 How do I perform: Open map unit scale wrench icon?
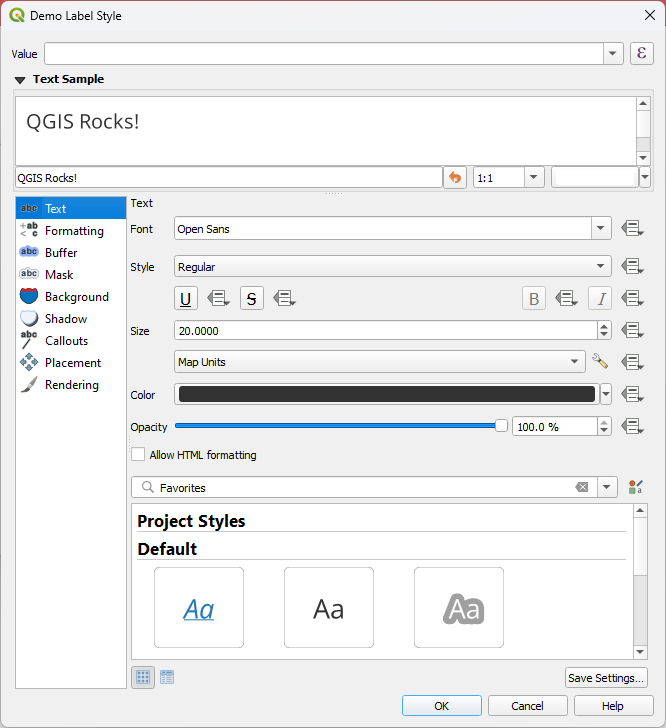click(600, 361)
